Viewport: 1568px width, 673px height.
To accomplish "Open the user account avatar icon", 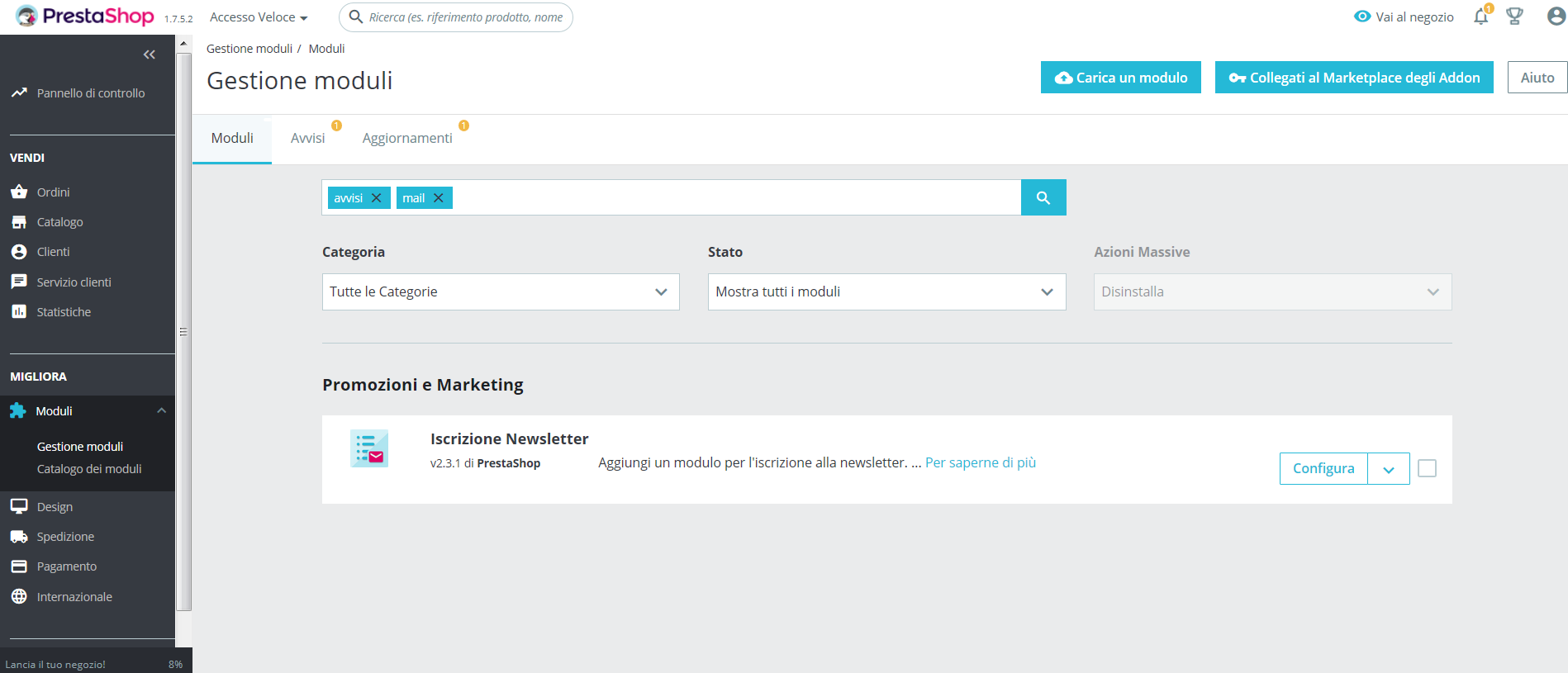I will (x=1556, y=17).
